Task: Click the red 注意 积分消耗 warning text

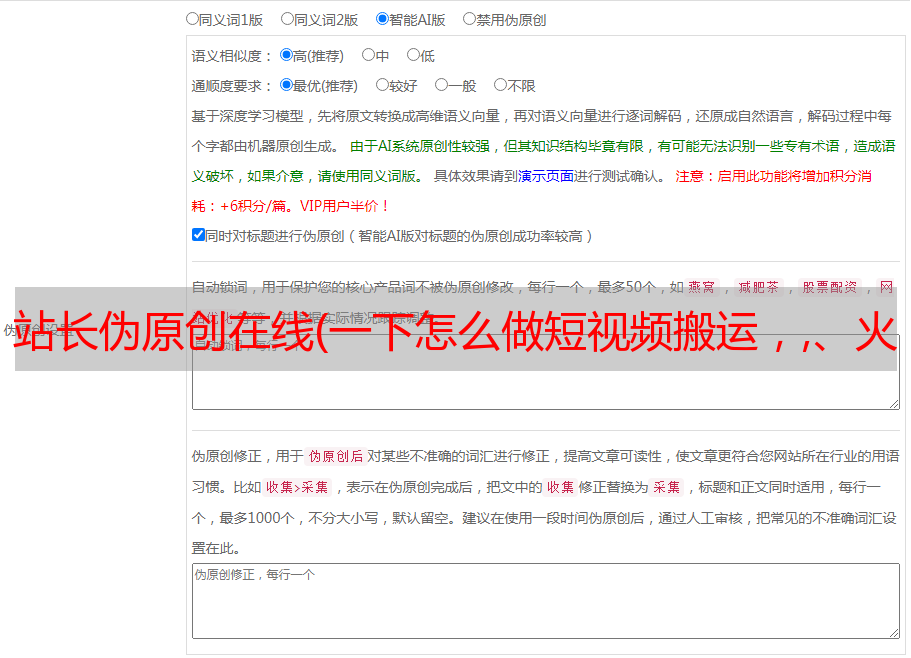Action: pyautogui.click(x=532, y=191)
